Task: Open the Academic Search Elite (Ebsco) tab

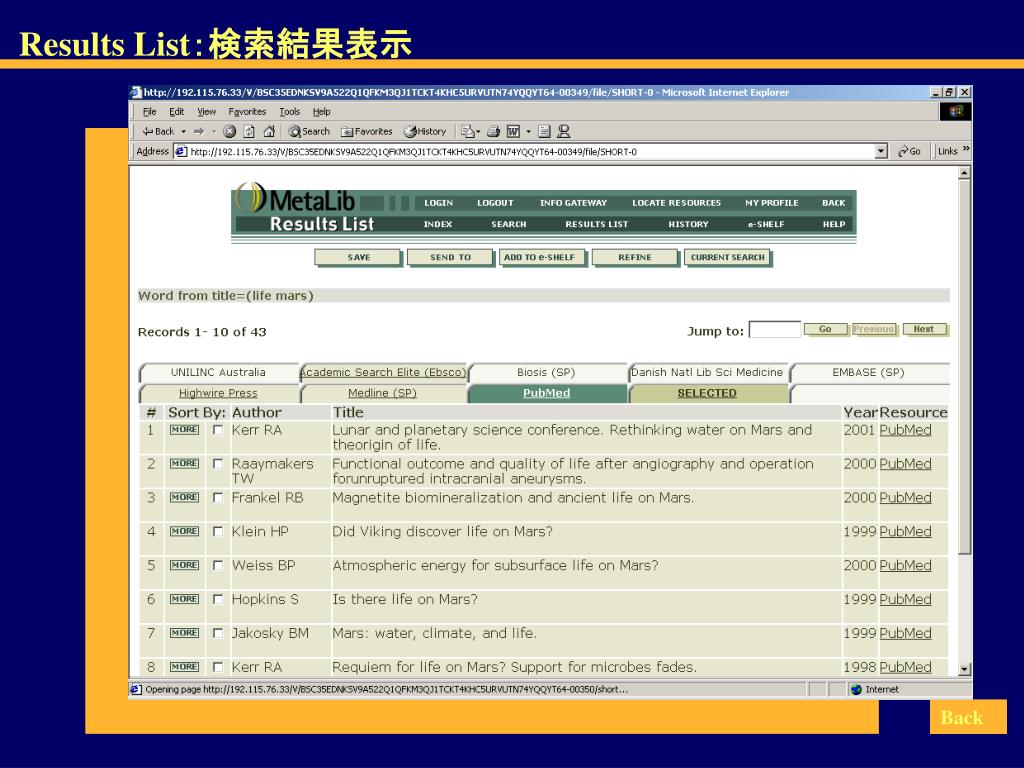Action: (x=383, y=372)
